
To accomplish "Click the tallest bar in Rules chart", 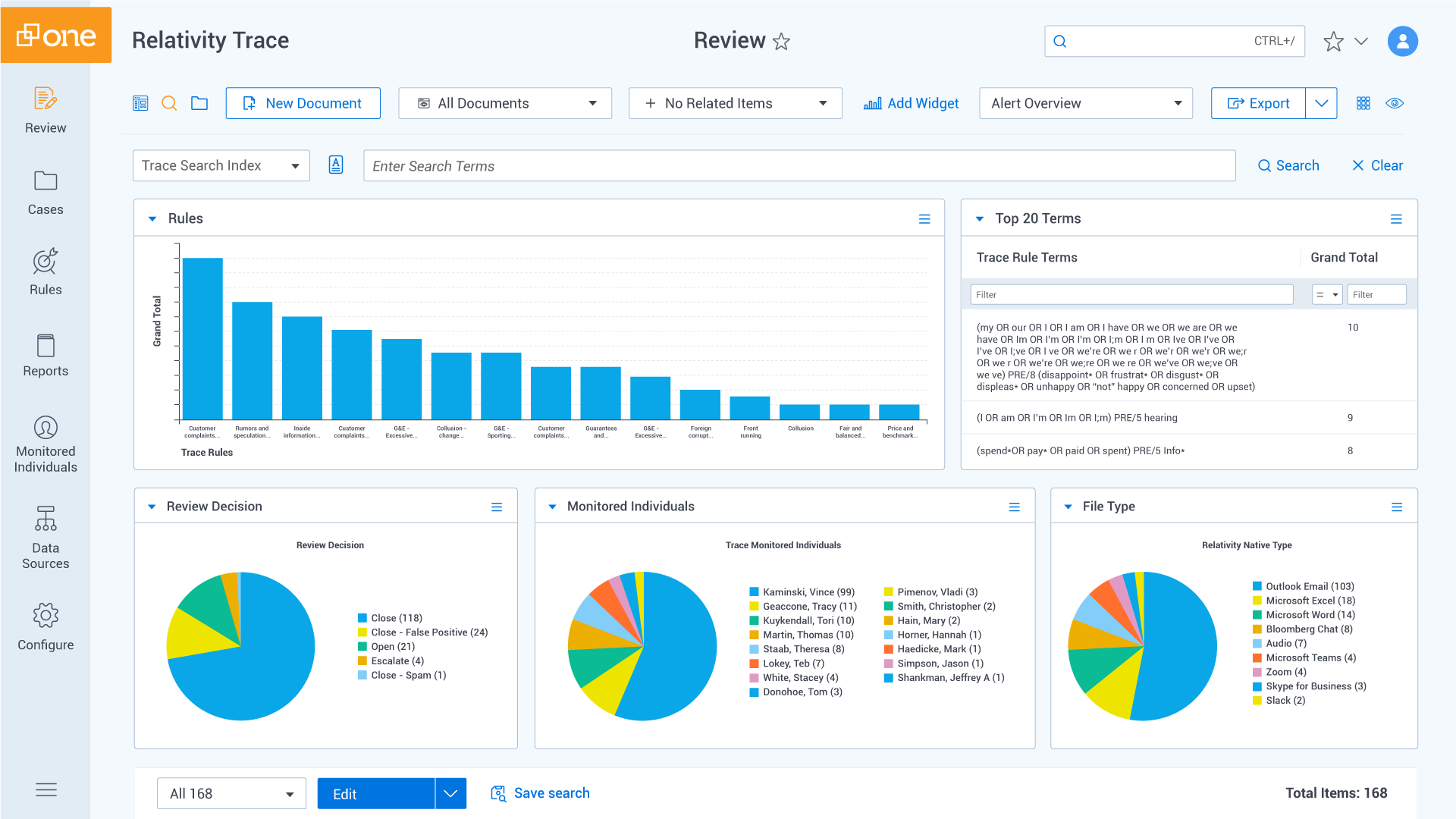I will coord(202,338).
